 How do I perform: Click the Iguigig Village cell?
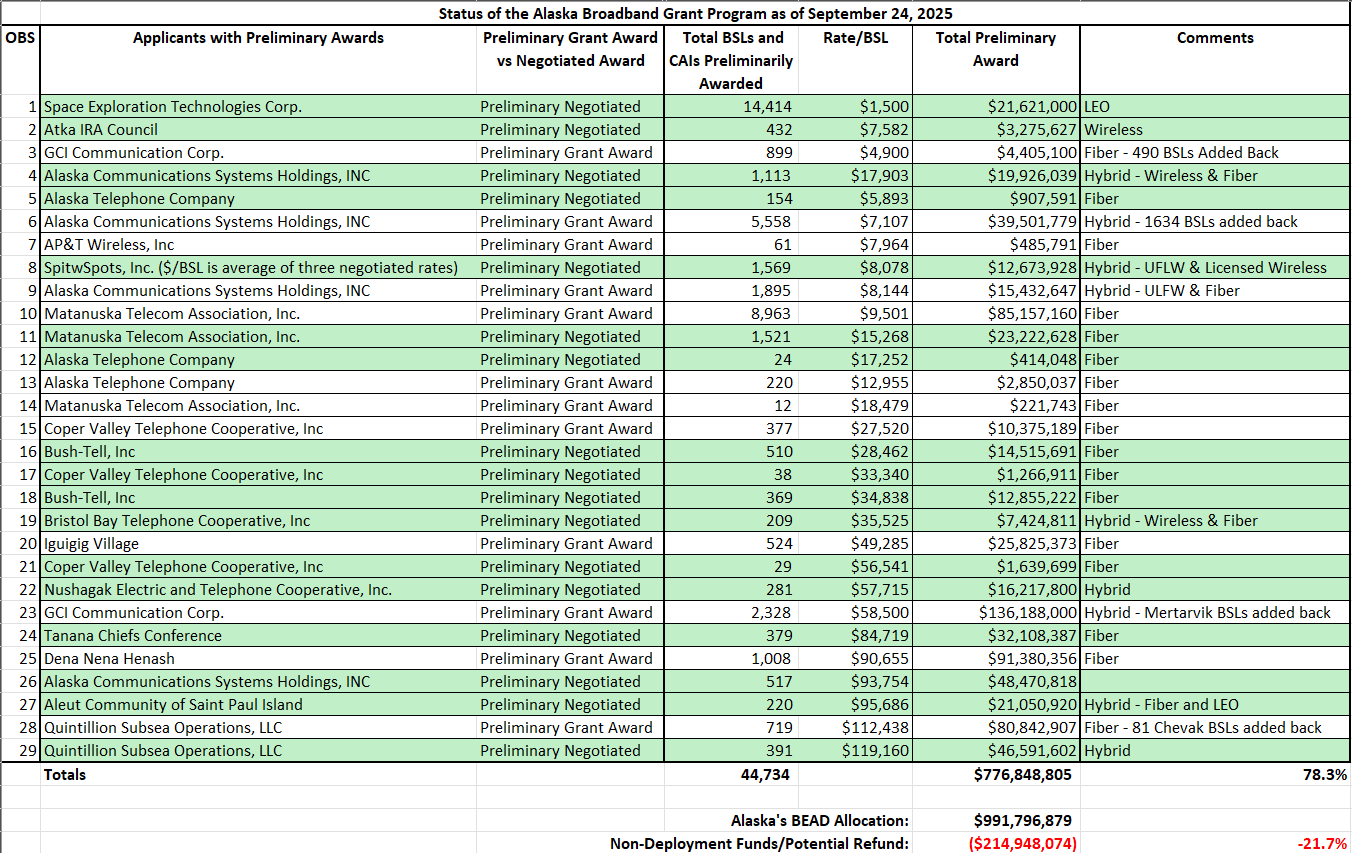click(x=92, y=544)
